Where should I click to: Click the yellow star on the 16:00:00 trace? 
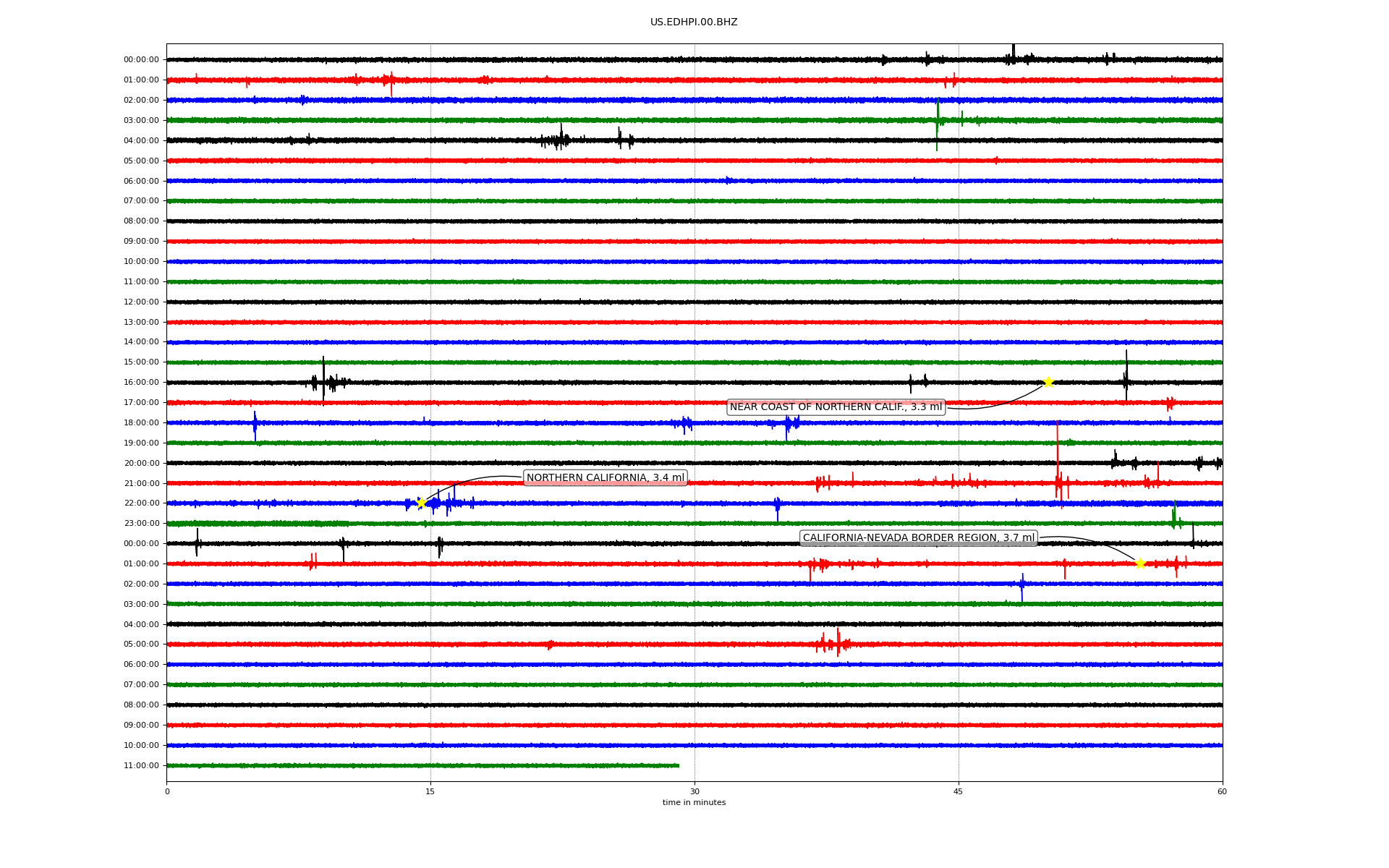pyautogui.click(x=1048, y=382)
